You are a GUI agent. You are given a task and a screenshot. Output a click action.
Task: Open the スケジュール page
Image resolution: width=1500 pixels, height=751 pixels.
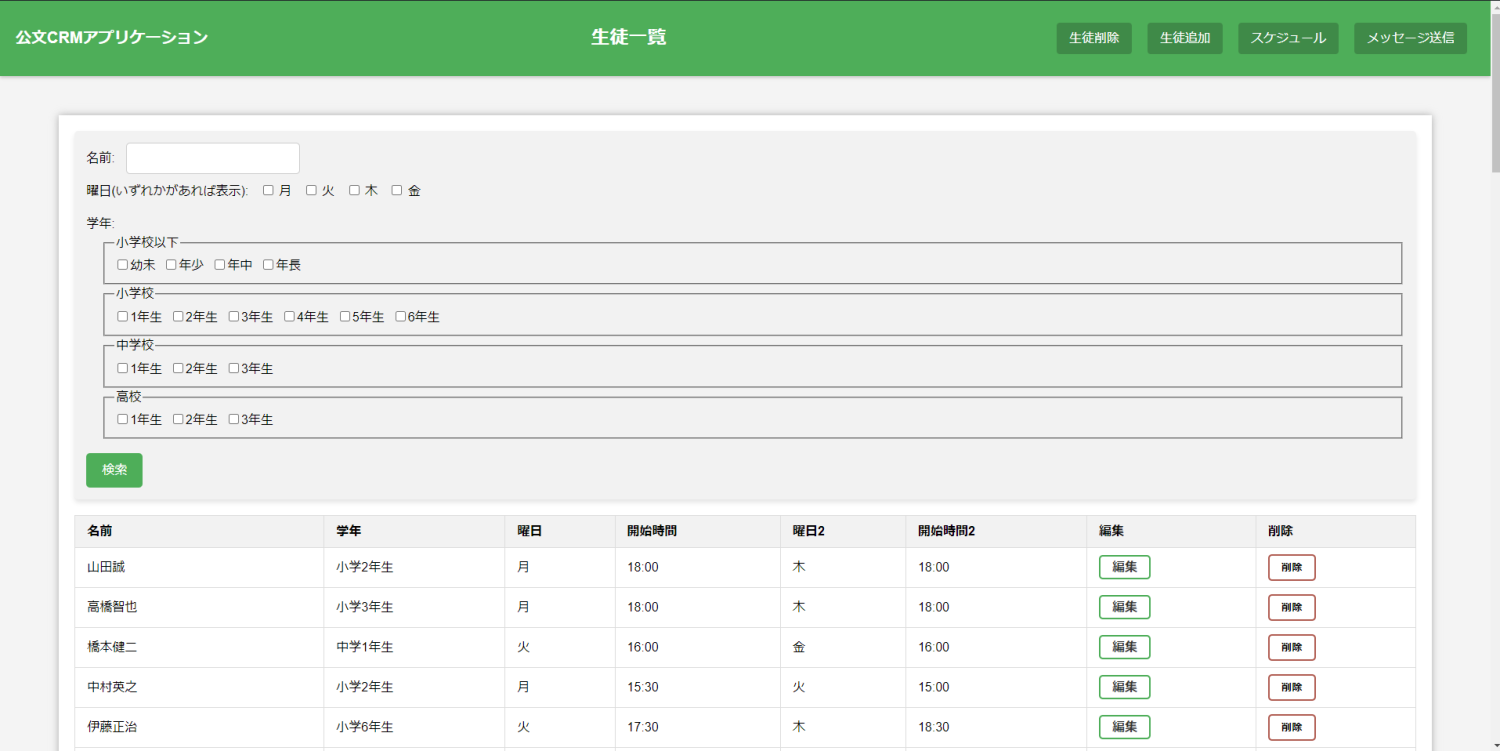[1287, 38]
